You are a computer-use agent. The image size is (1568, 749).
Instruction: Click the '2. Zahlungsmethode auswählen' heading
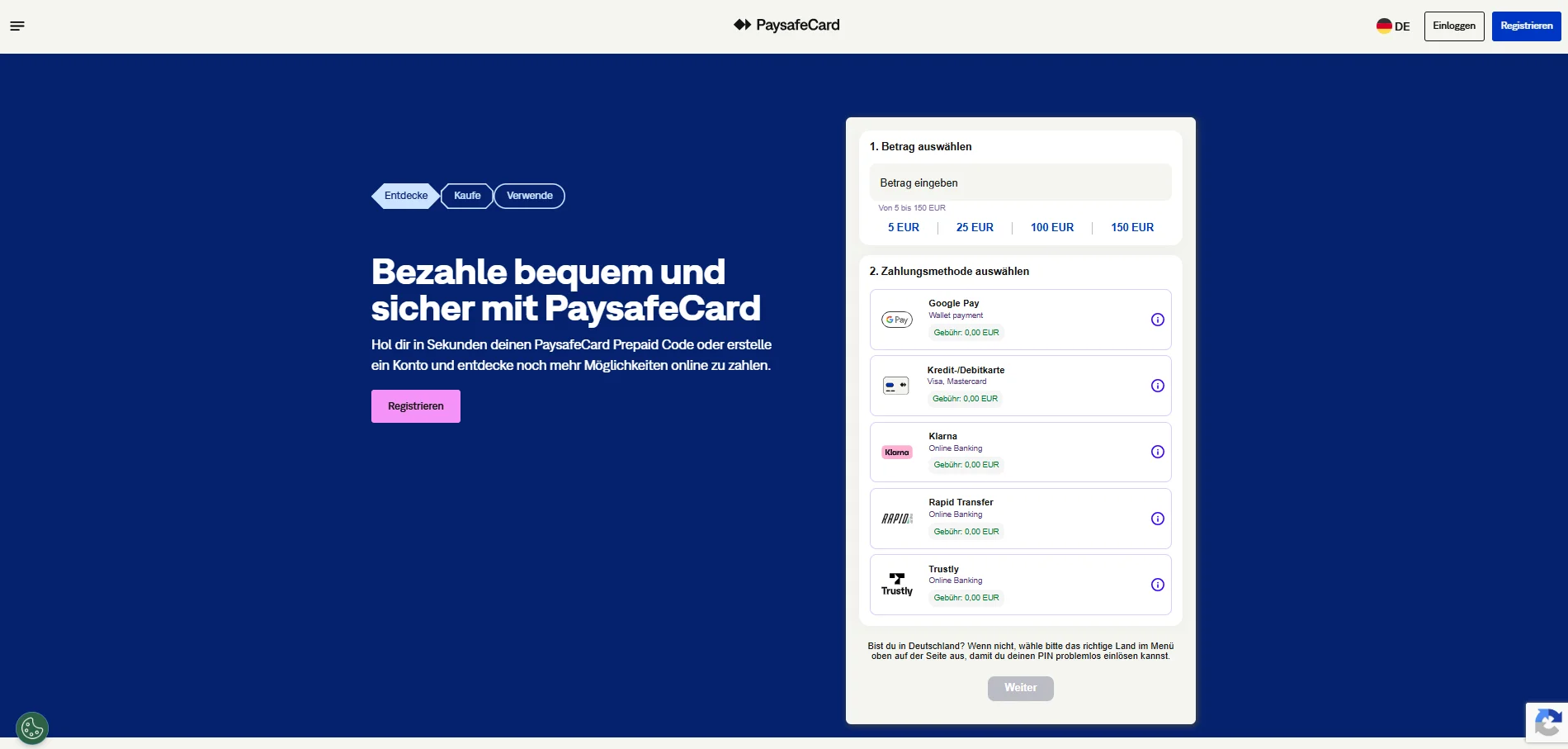click(949, 271)
